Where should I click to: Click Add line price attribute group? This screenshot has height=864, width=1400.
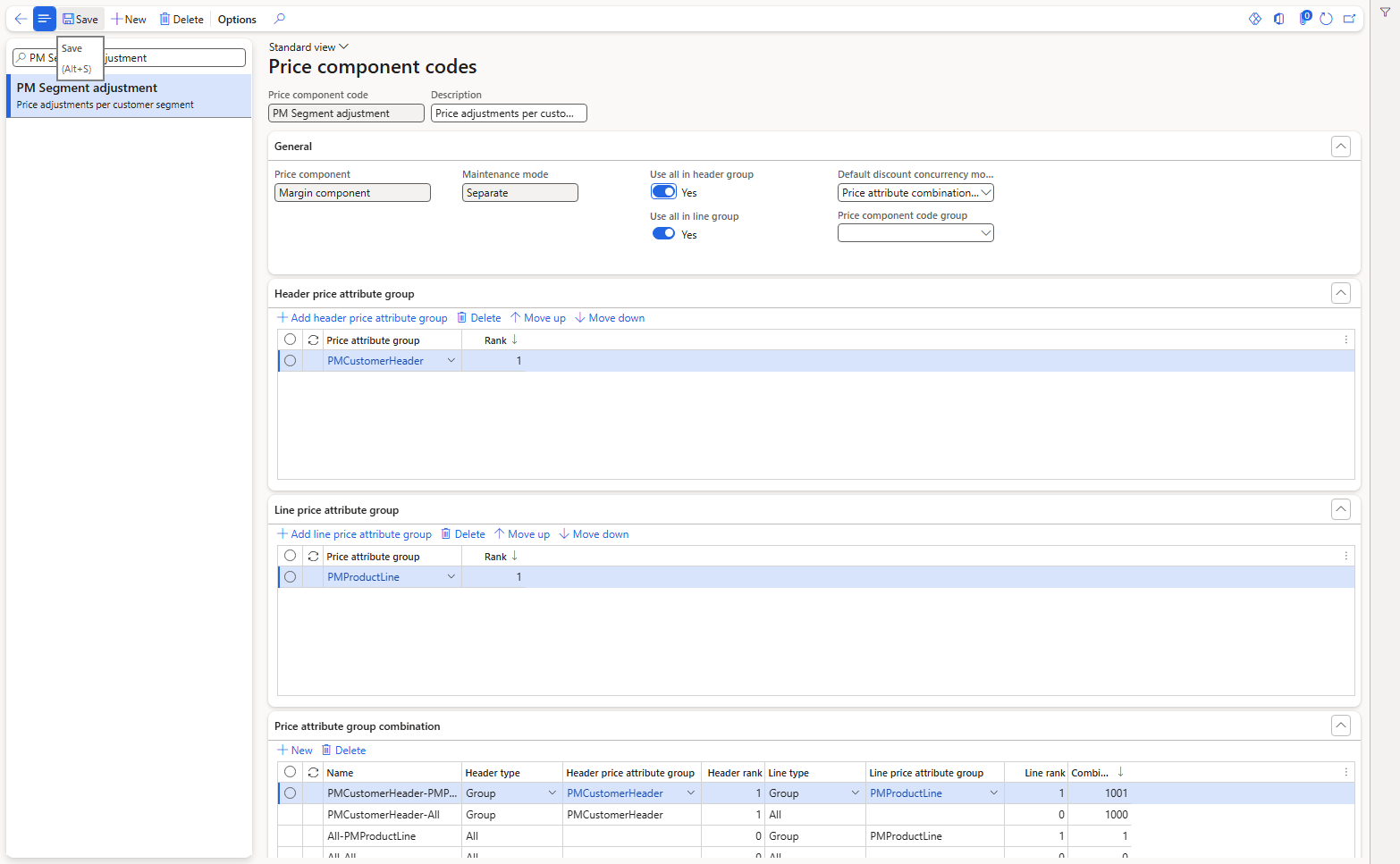tap(354, 534)
